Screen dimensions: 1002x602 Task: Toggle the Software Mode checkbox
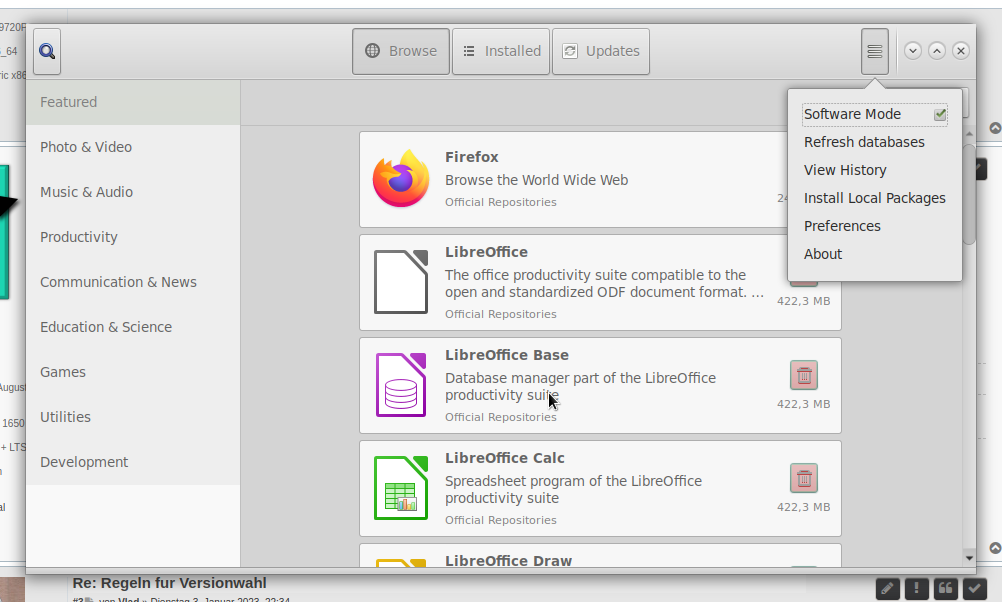click(940, 115)
